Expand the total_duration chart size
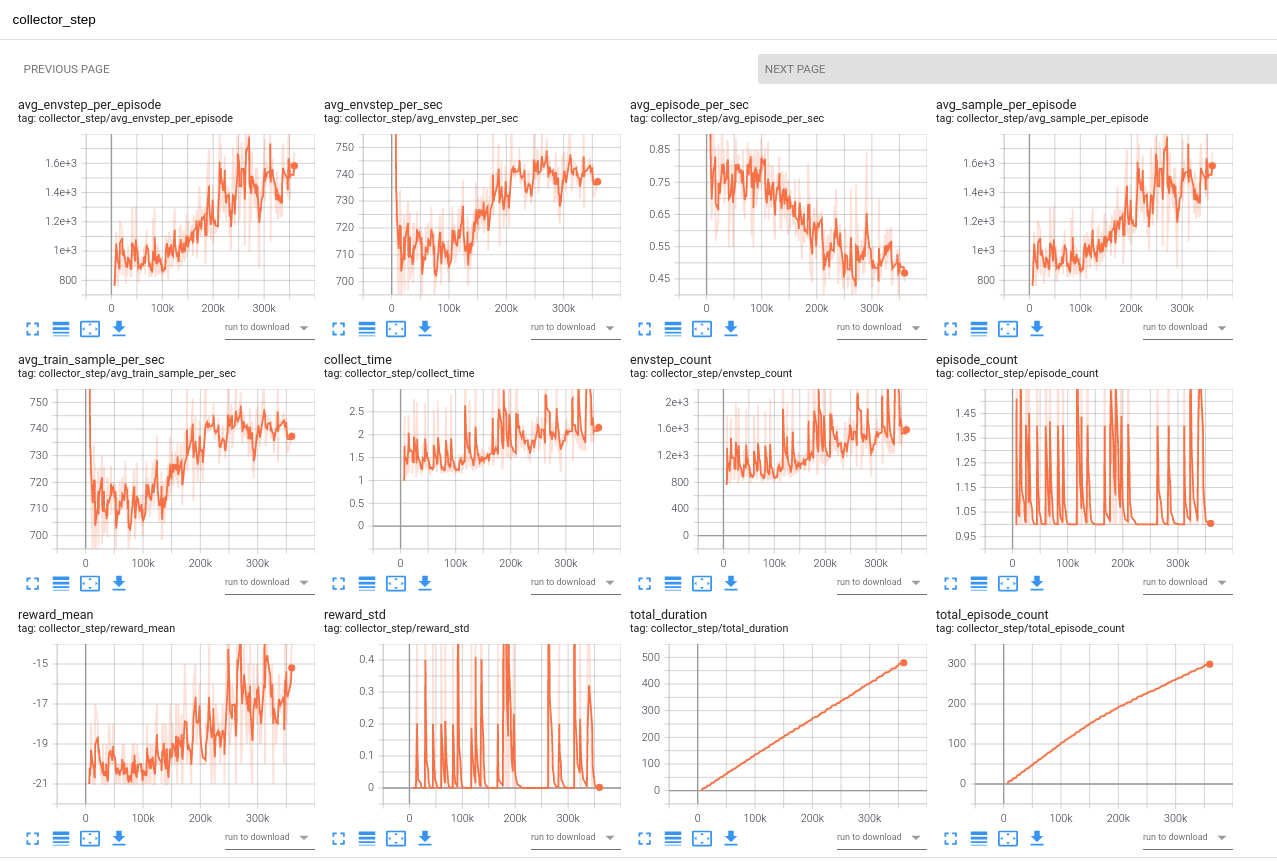1277x861 pixels. (x=644, y=838)
